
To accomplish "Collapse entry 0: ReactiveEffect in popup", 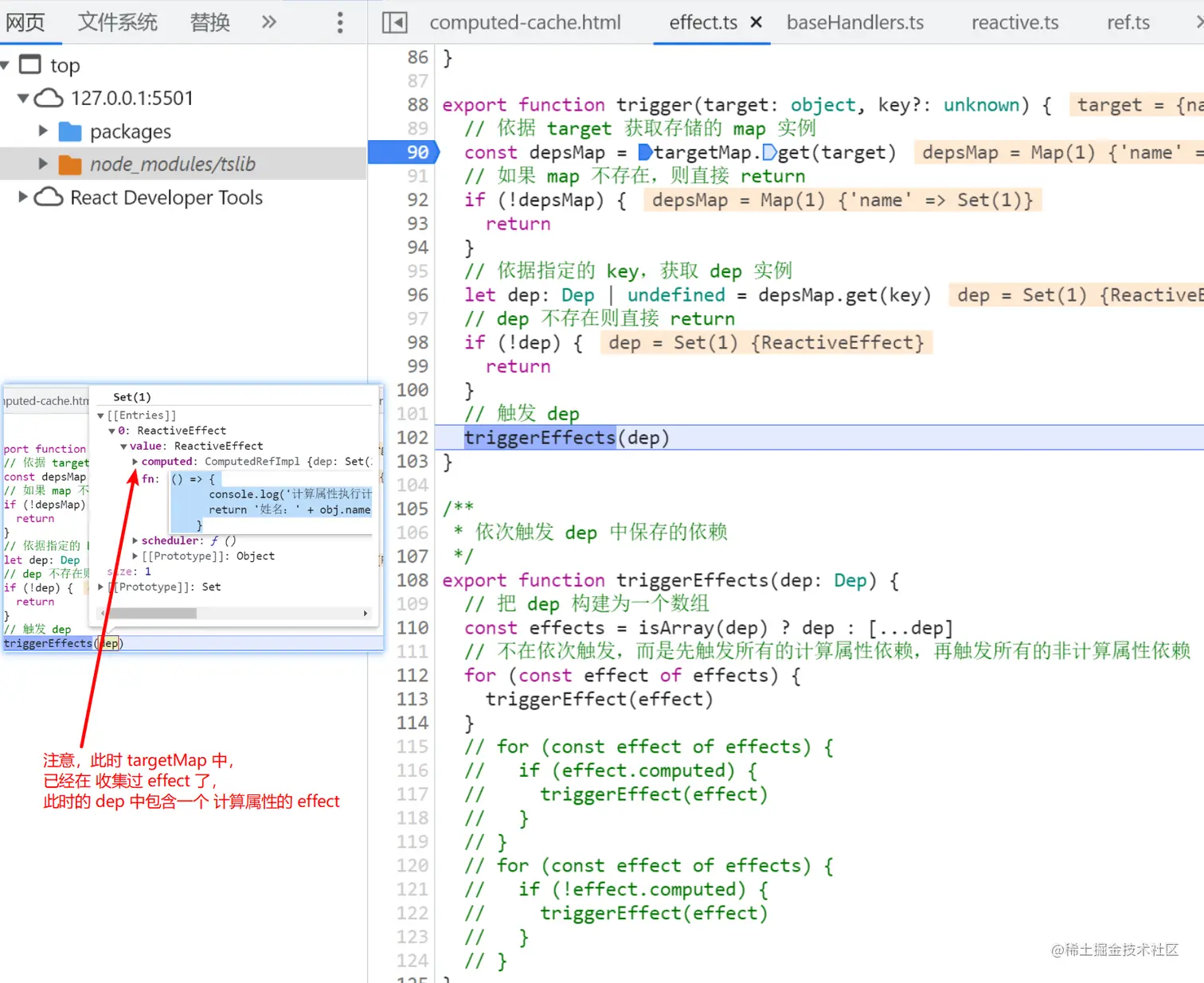I will pyautogui.click(x=111, y=431).
